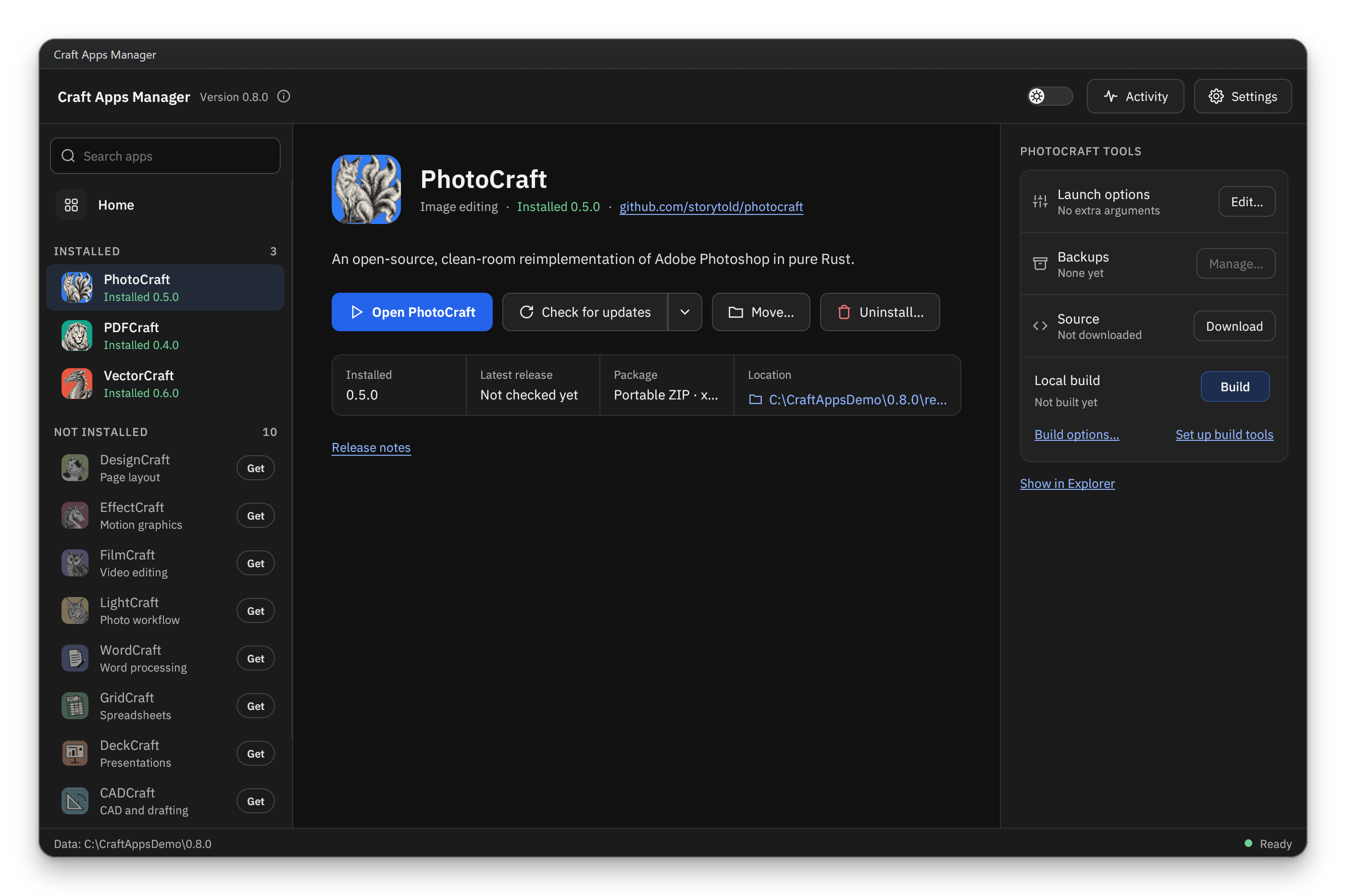Edit the Launch options
The width and height of the screenshot is (1346, 896).
[1246, 202]
